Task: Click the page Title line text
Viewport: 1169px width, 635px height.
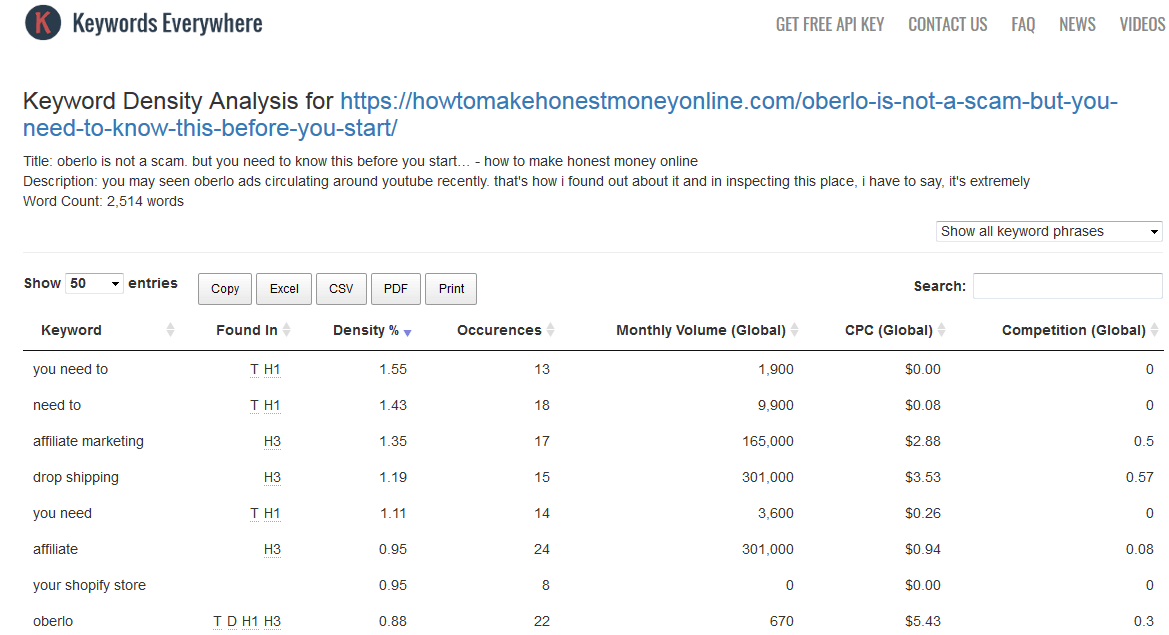Action: coord(360,161)
